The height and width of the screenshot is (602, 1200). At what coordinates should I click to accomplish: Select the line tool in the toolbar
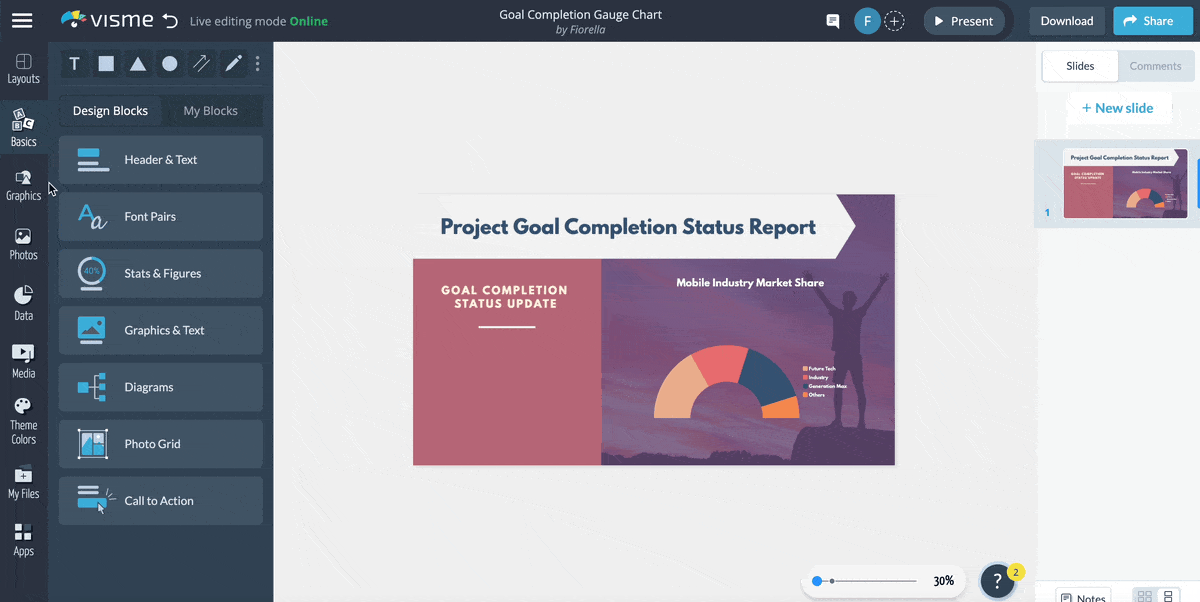click(x=201, y=63)
